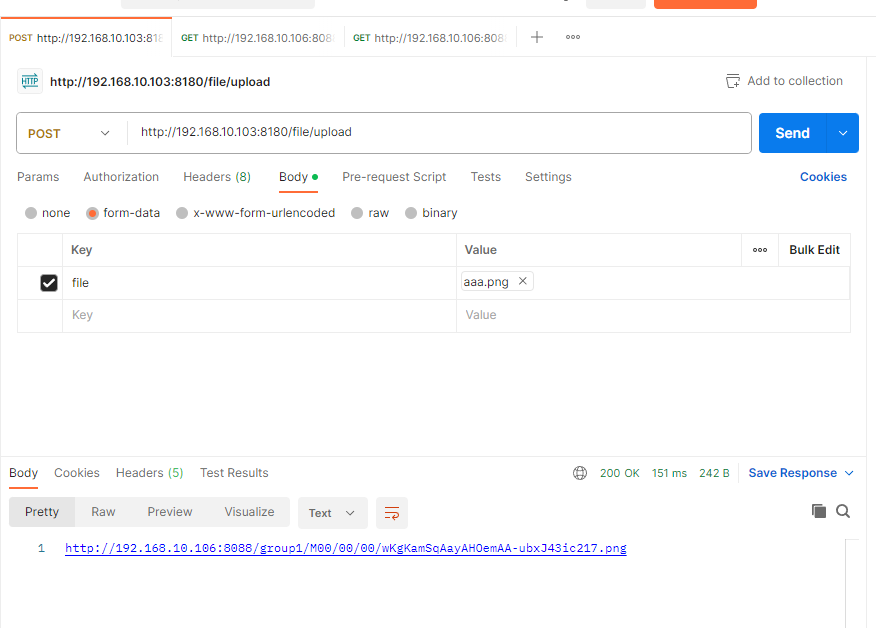Open form-data column options ellipsis
The height and width of the screenshot is (628, 876).
(x=760, y=250)
